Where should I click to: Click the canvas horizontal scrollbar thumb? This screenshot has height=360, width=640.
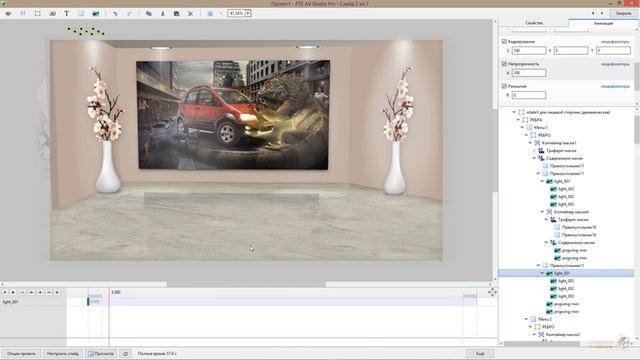pos(246,284)
